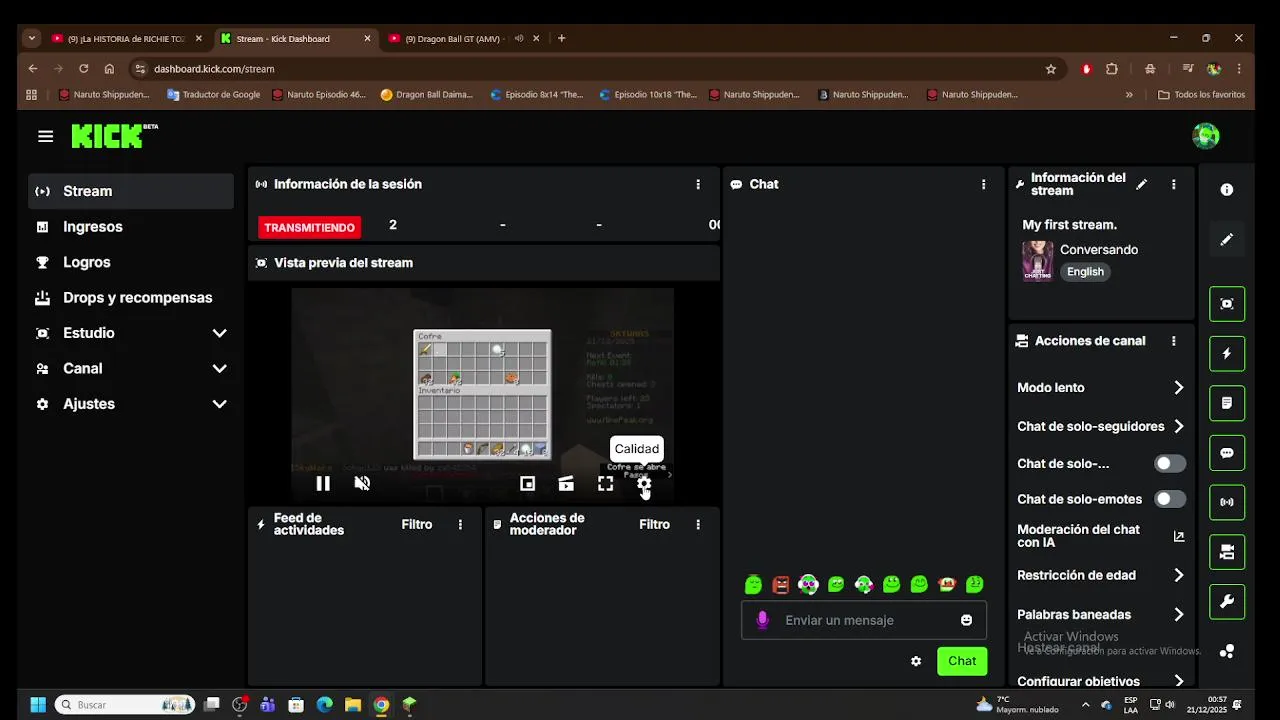Enter fullscreen on stream preview
This screenshot has width=1280, height=720.
tap(605, 484)
